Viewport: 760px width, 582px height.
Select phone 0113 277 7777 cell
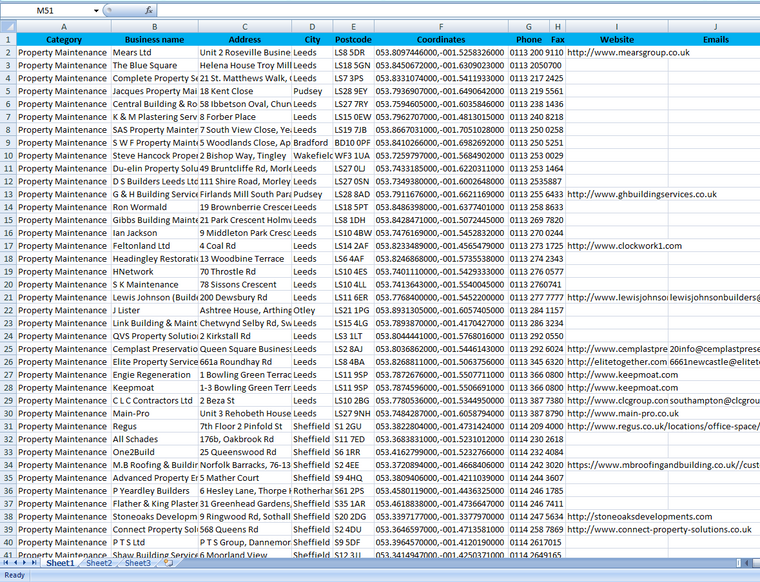pyautogui.click(x=529, y=298)
